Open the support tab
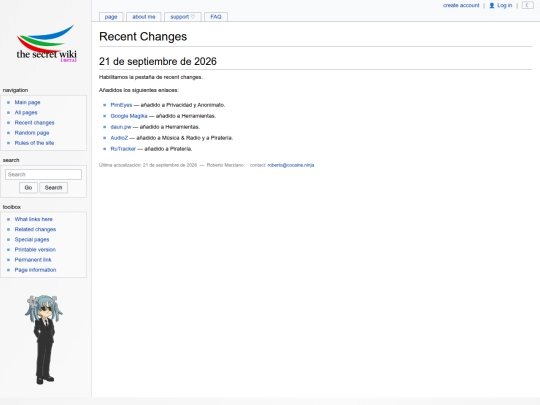540x405 pixels. [x=183, y=17]
